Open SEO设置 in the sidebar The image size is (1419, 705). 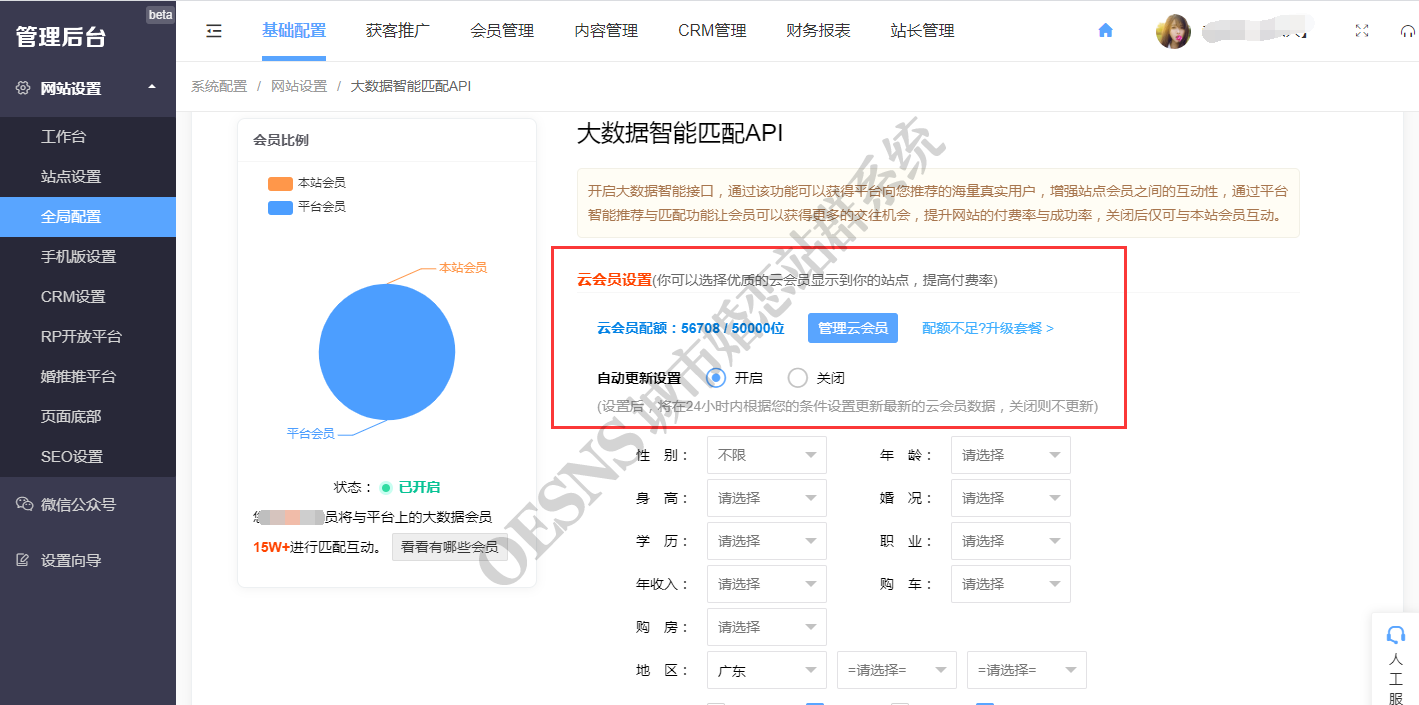(x=88, y=456)
